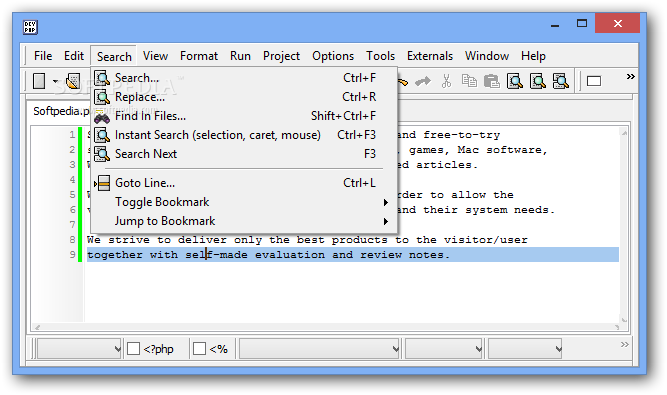Click the horizontal scrollbar left arrow
This screenshot has height=395, width=667.
tap(37, 327)
